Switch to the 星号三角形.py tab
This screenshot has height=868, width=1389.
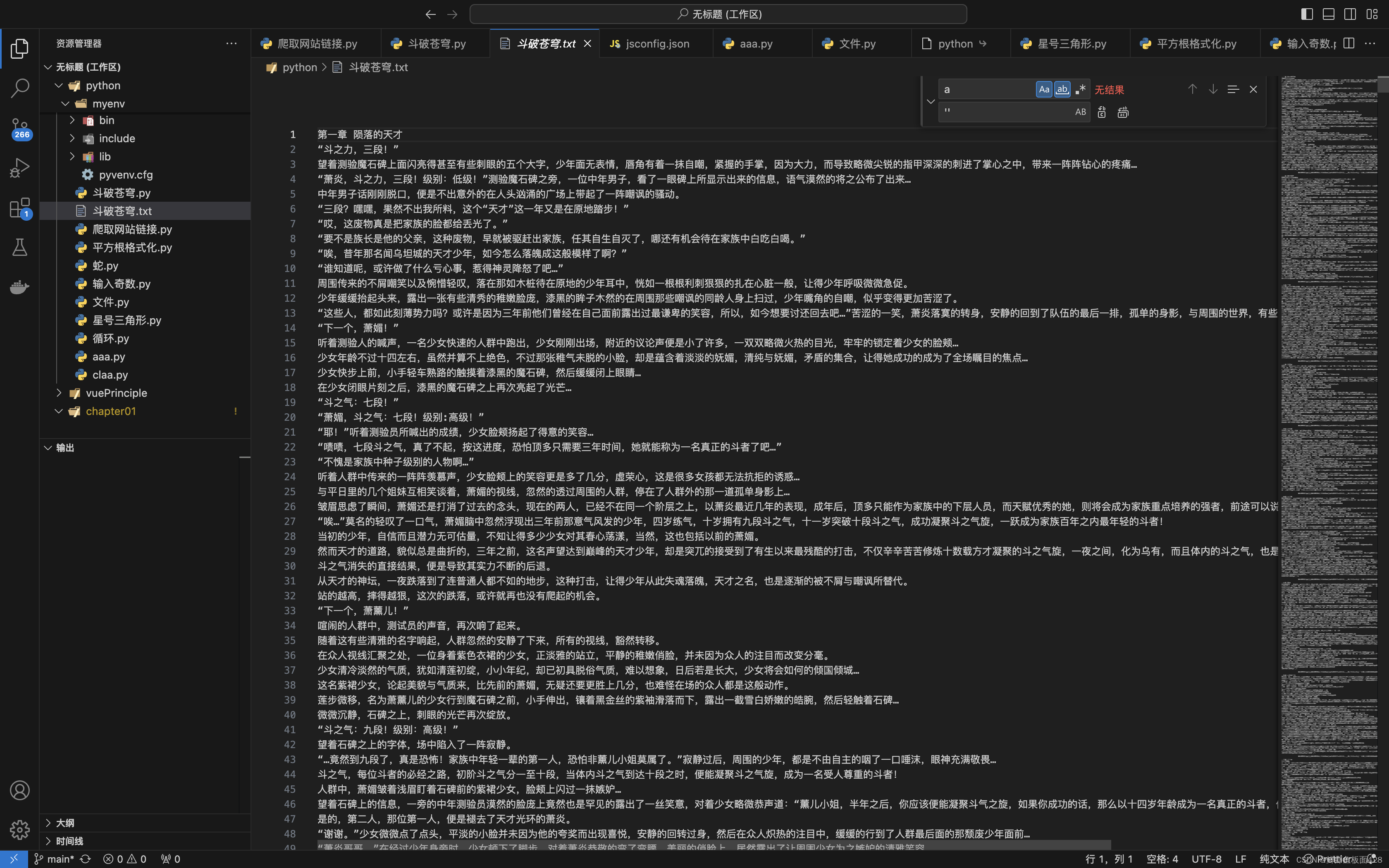[1070, 44]
